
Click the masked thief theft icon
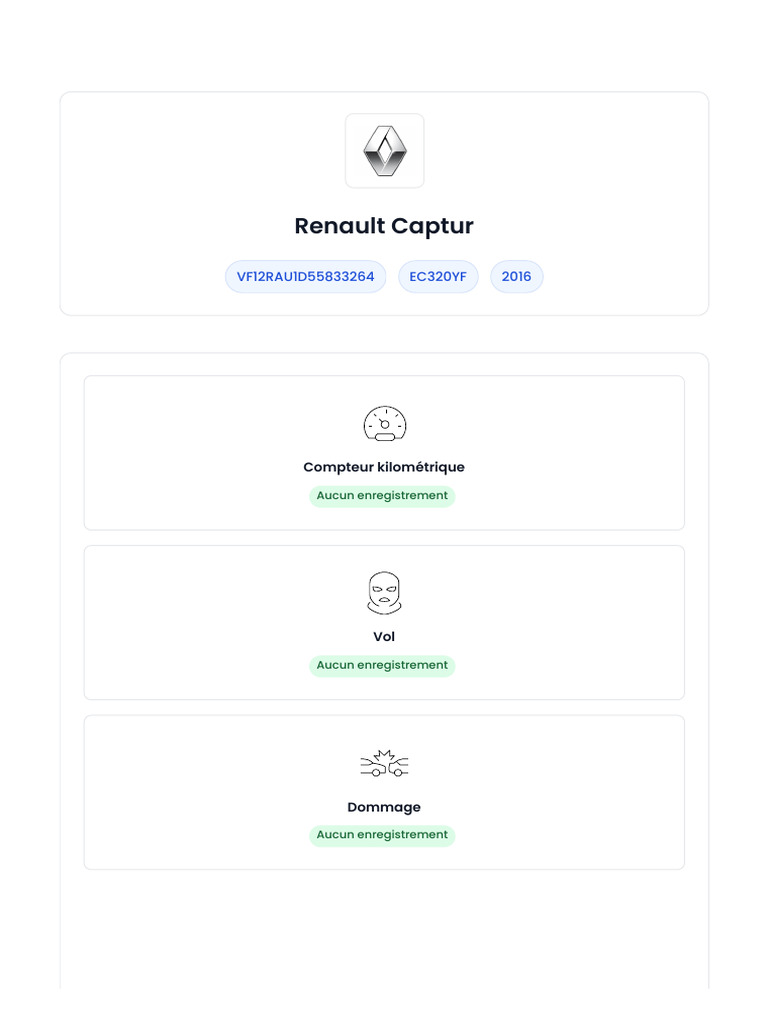tap(384, 593)
